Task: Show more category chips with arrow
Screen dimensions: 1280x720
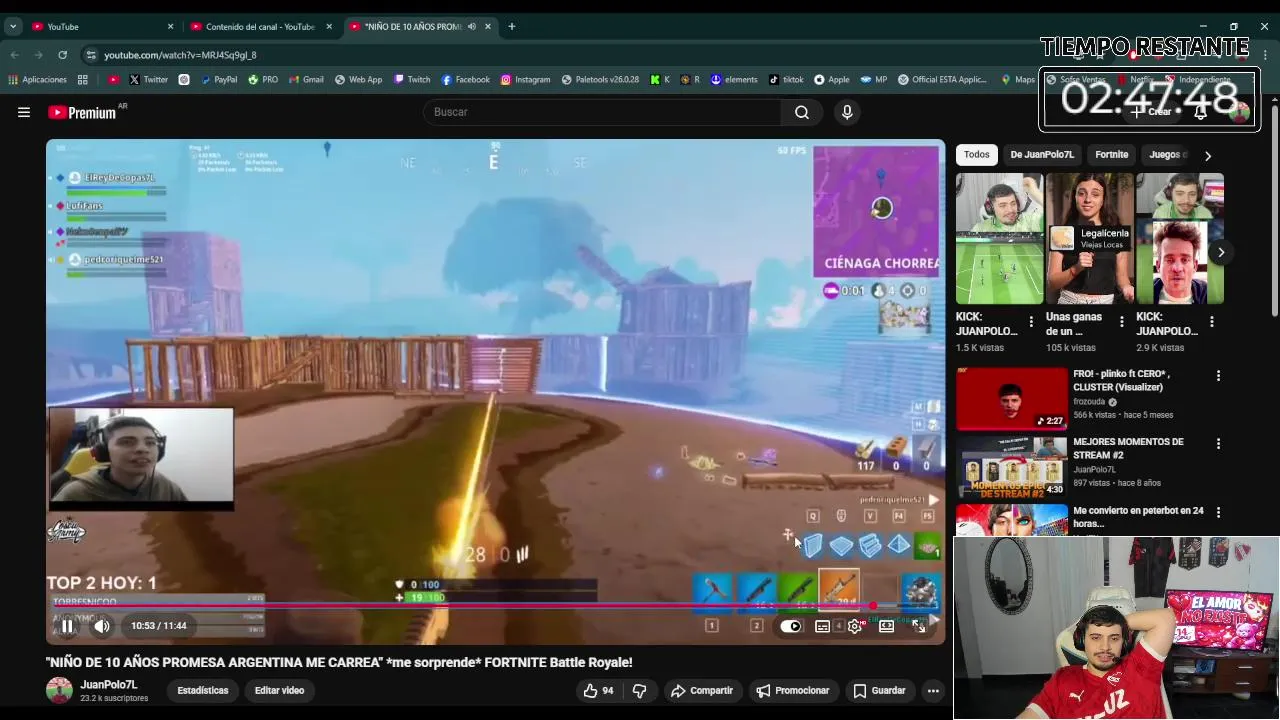Action: pyautogui.click(x=1207, y=155)
